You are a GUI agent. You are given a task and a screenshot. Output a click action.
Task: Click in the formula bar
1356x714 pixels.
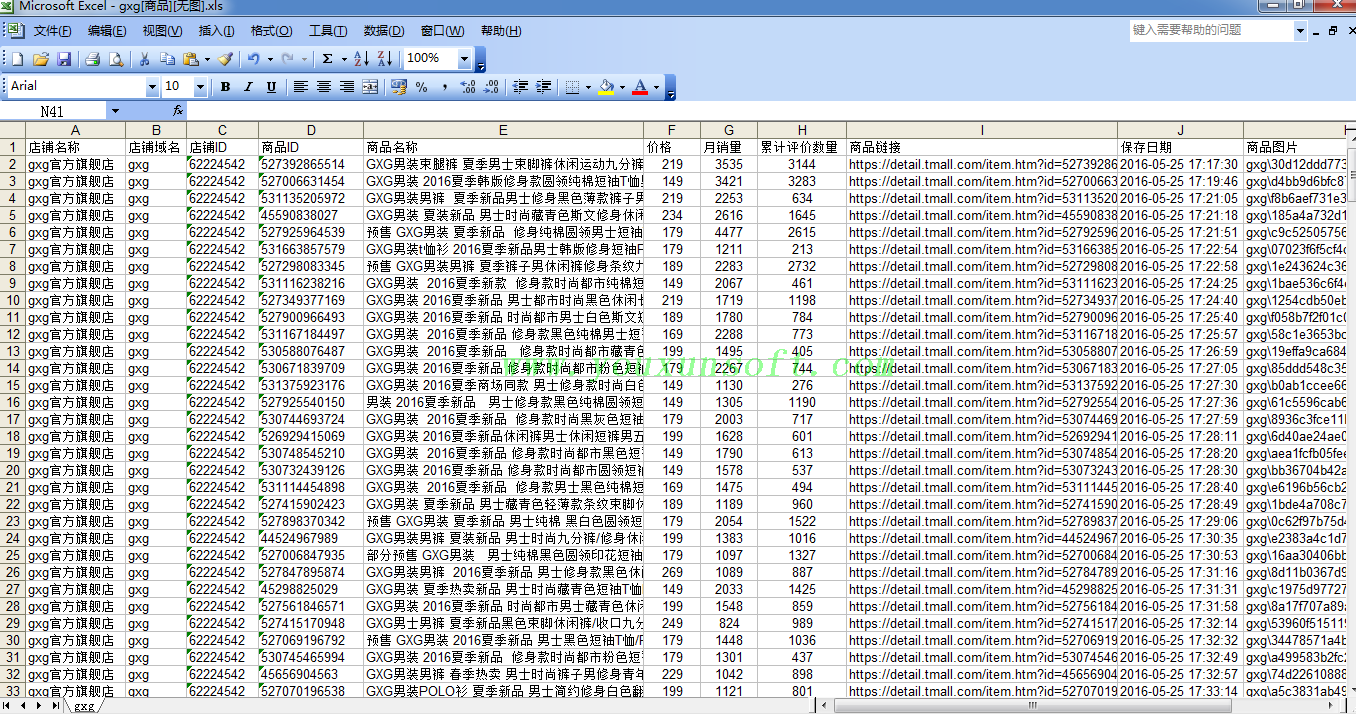point(770,111)
